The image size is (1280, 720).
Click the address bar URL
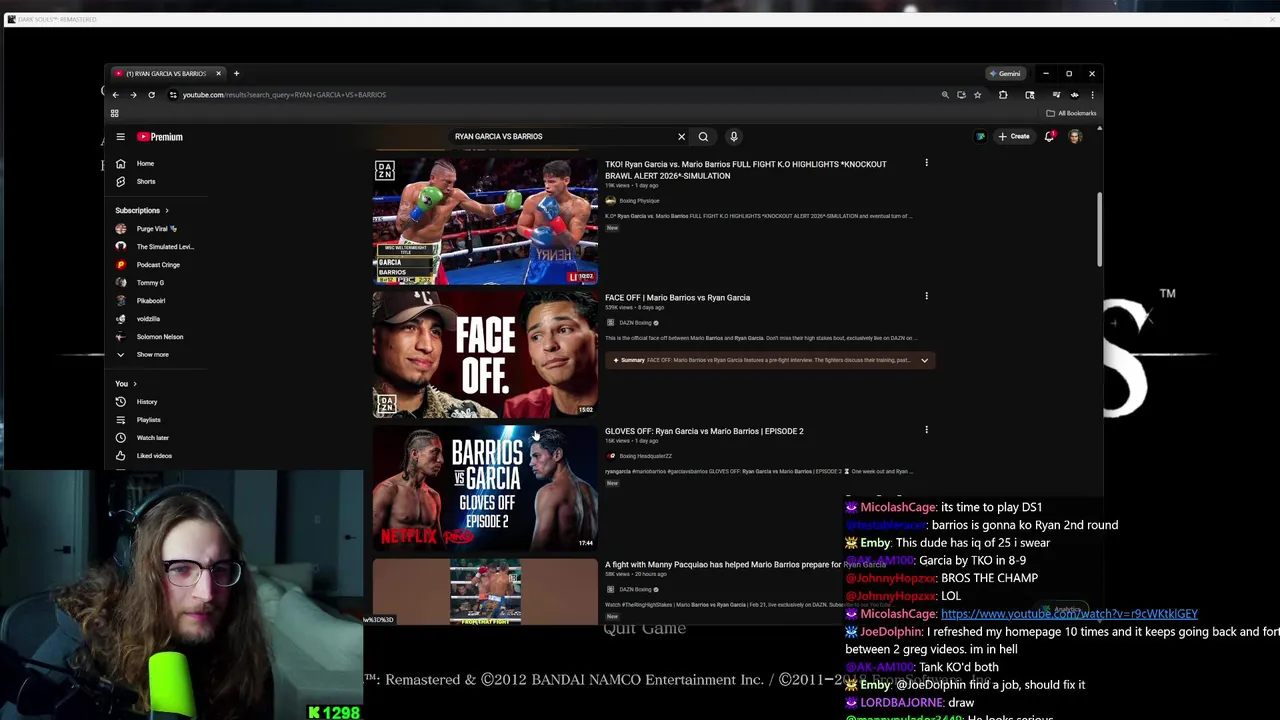tap(284, 95)
